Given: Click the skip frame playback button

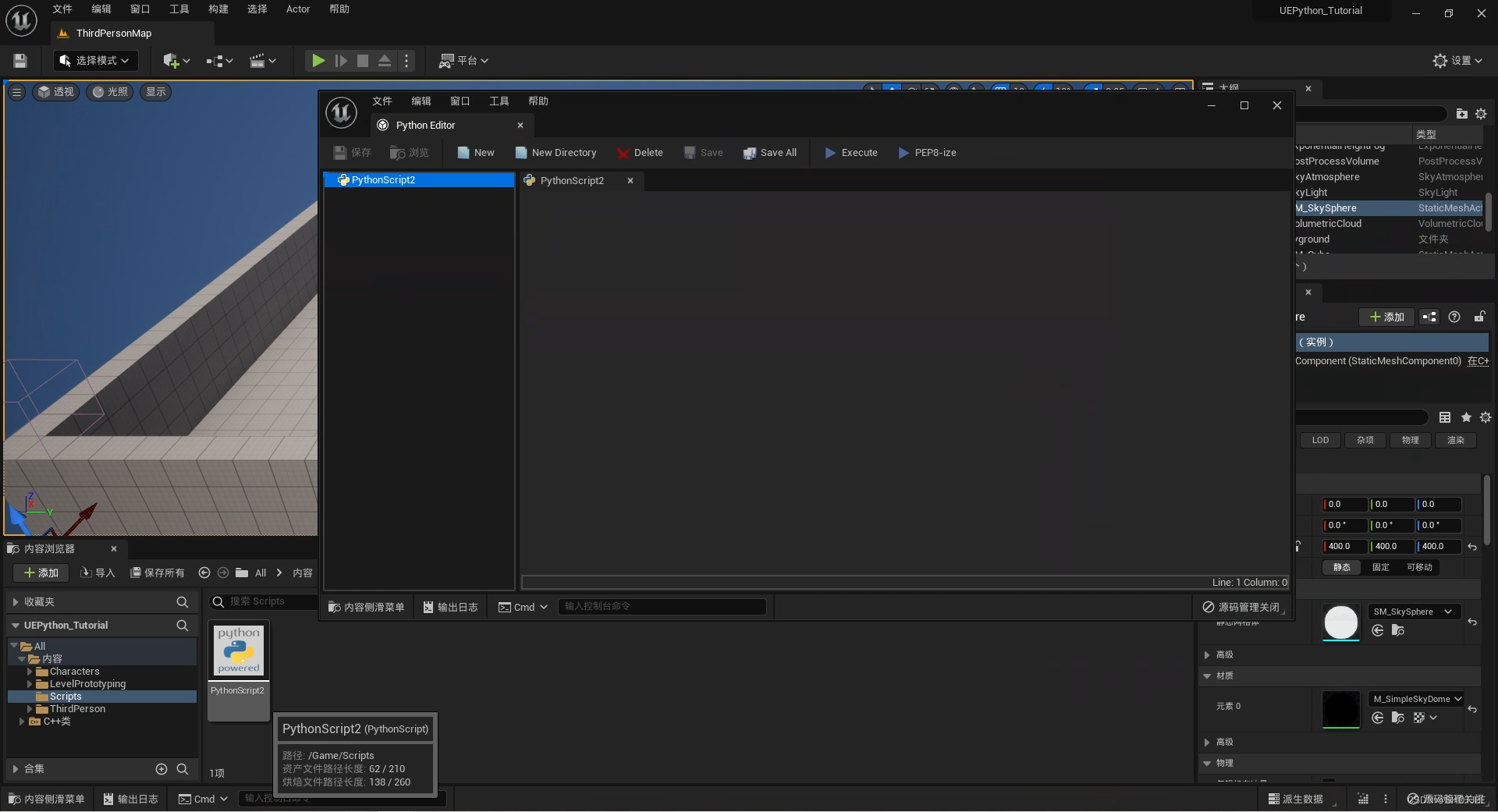Looking at the screenshot, I should (x=341, y=61).
